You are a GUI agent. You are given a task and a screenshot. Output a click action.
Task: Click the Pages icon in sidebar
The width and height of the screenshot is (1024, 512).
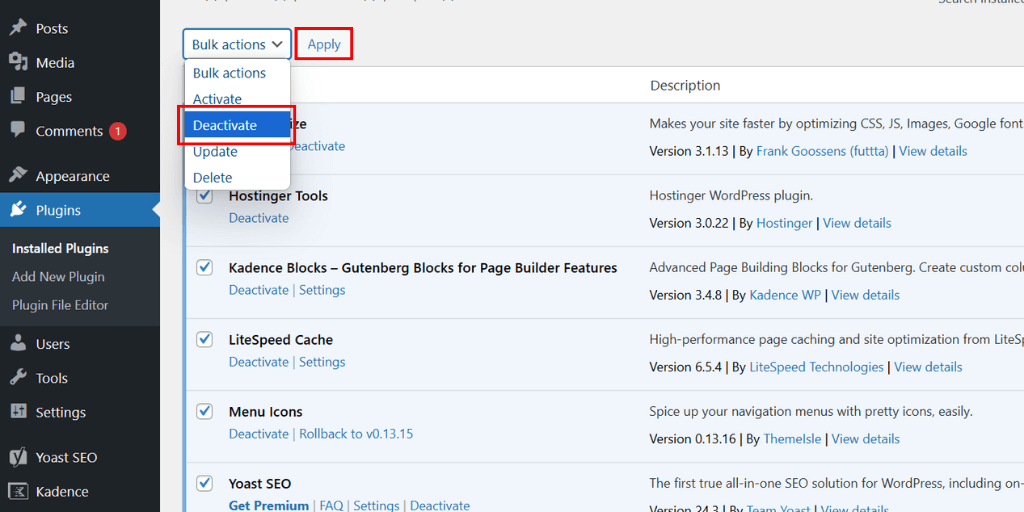18,97
